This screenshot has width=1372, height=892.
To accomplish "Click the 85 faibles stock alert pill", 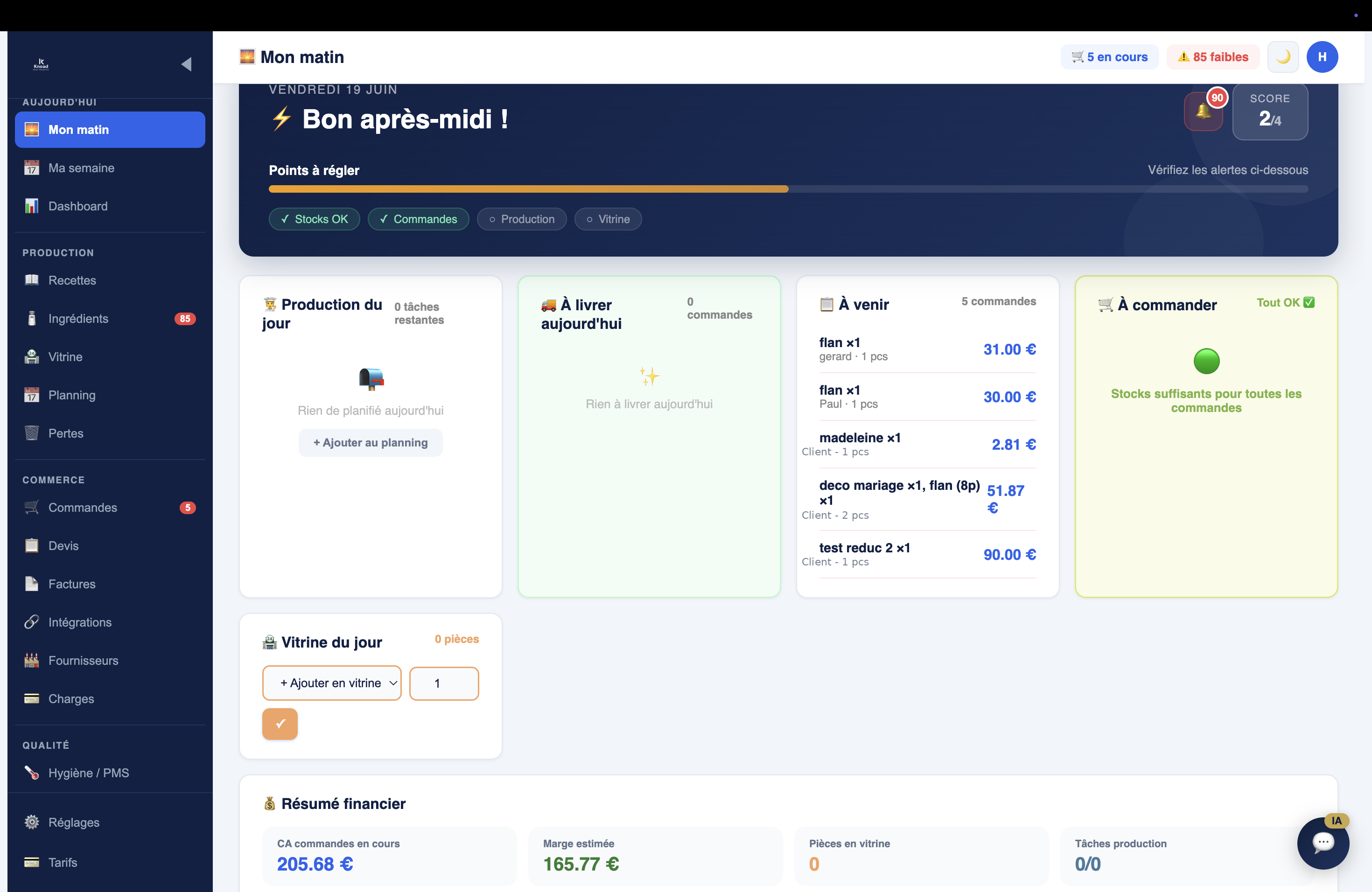I will pyautogui.click(x=1213, y=57).
